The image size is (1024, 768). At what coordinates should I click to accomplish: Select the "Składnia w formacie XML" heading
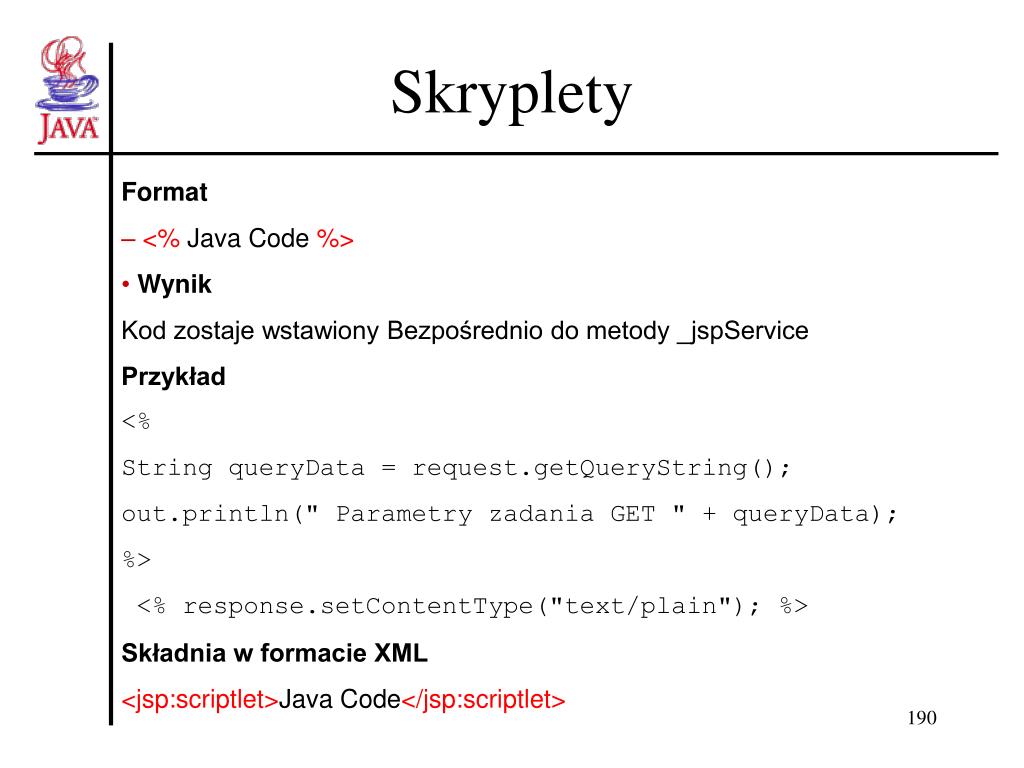(275, 653)
